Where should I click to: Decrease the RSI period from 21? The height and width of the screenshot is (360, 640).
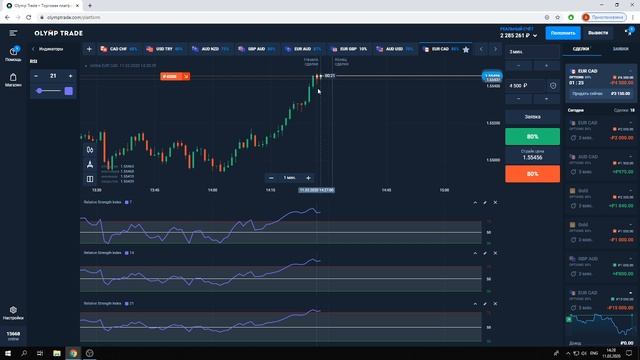point(36,76)
